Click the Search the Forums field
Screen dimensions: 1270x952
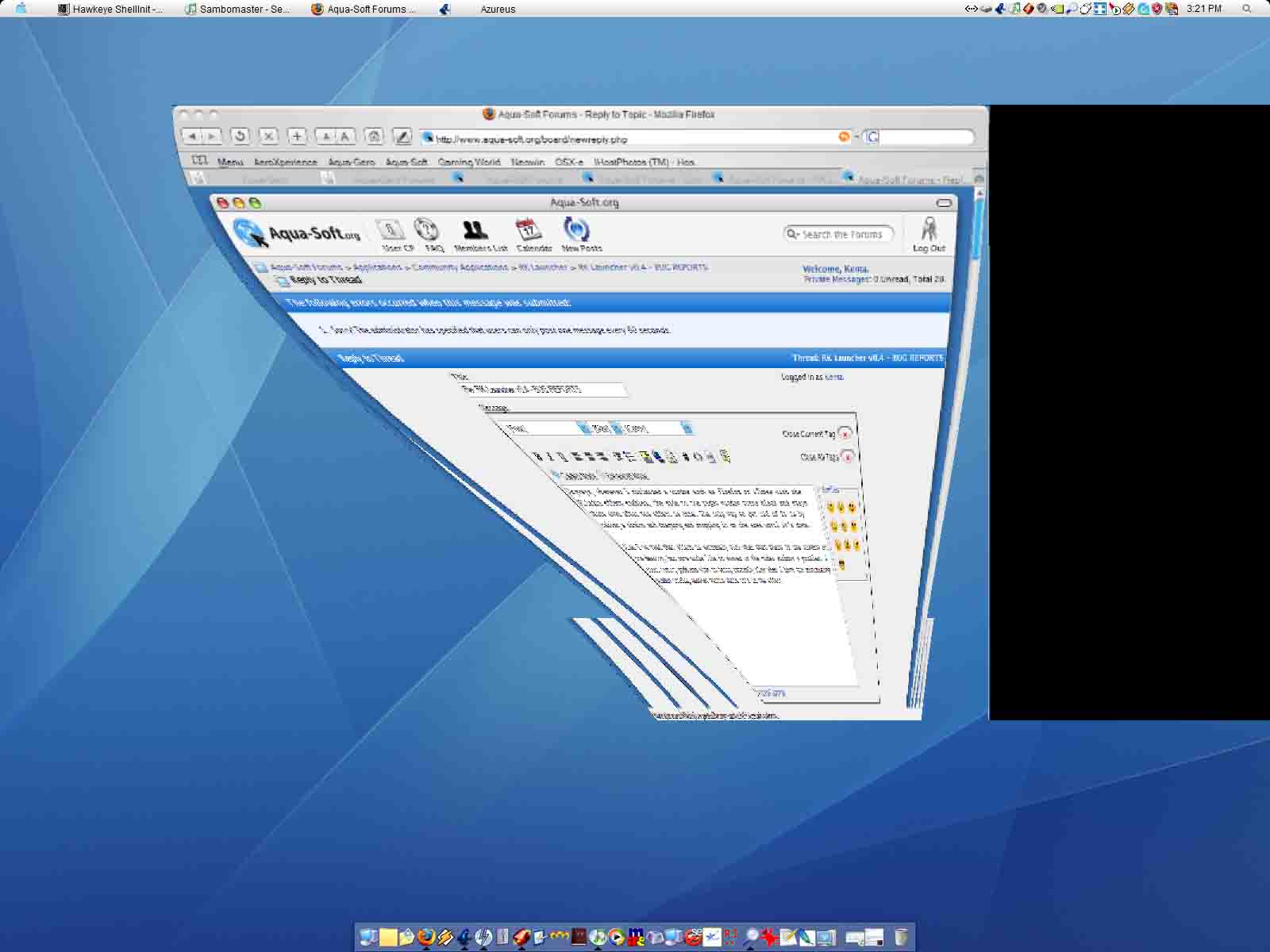839,234
